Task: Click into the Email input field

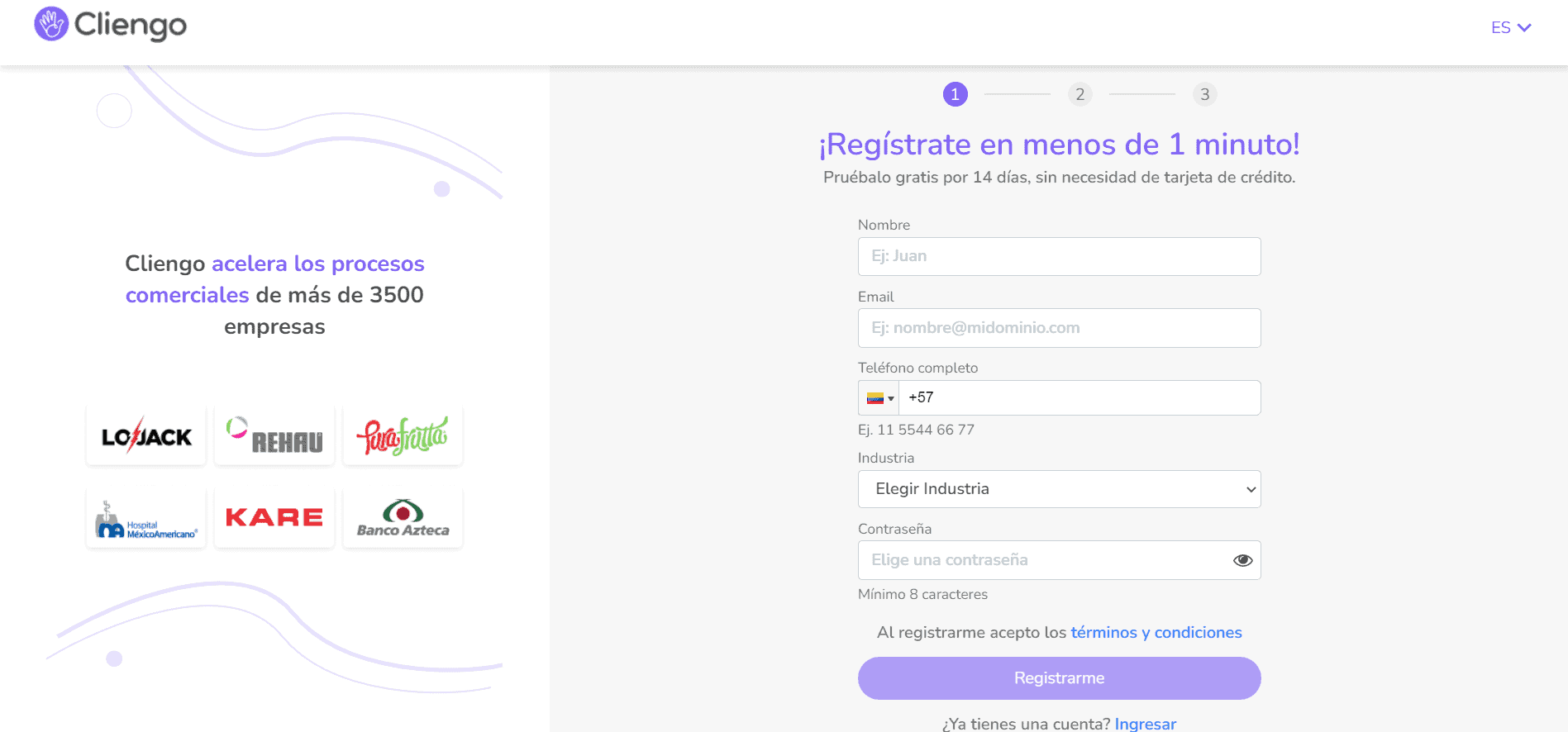Action: pos(1059,328)
